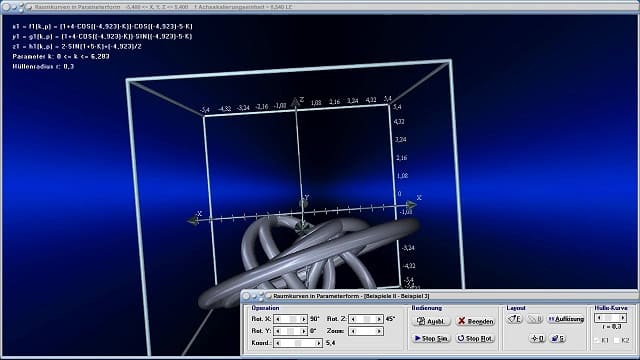
Task: Open the Auflösung resolution button
Action: (566, 319)
